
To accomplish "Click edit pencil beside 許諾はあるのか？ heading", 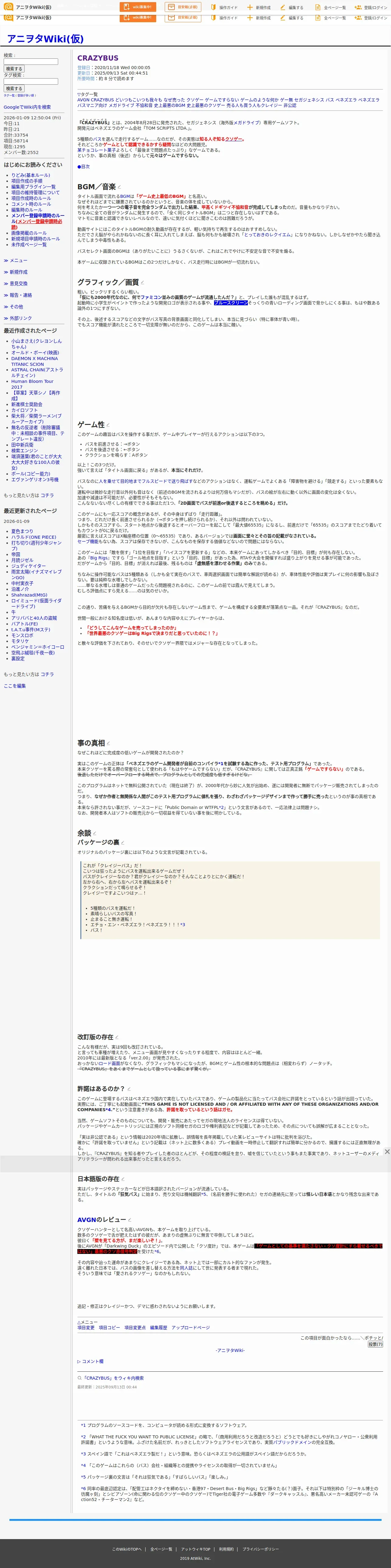I will [129, 1089].
